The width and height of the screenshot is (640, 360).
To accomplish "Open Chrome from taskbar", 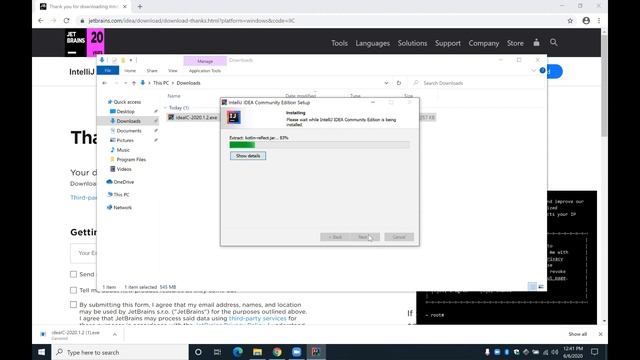I will pyautogui.click(x=277, y=352).
